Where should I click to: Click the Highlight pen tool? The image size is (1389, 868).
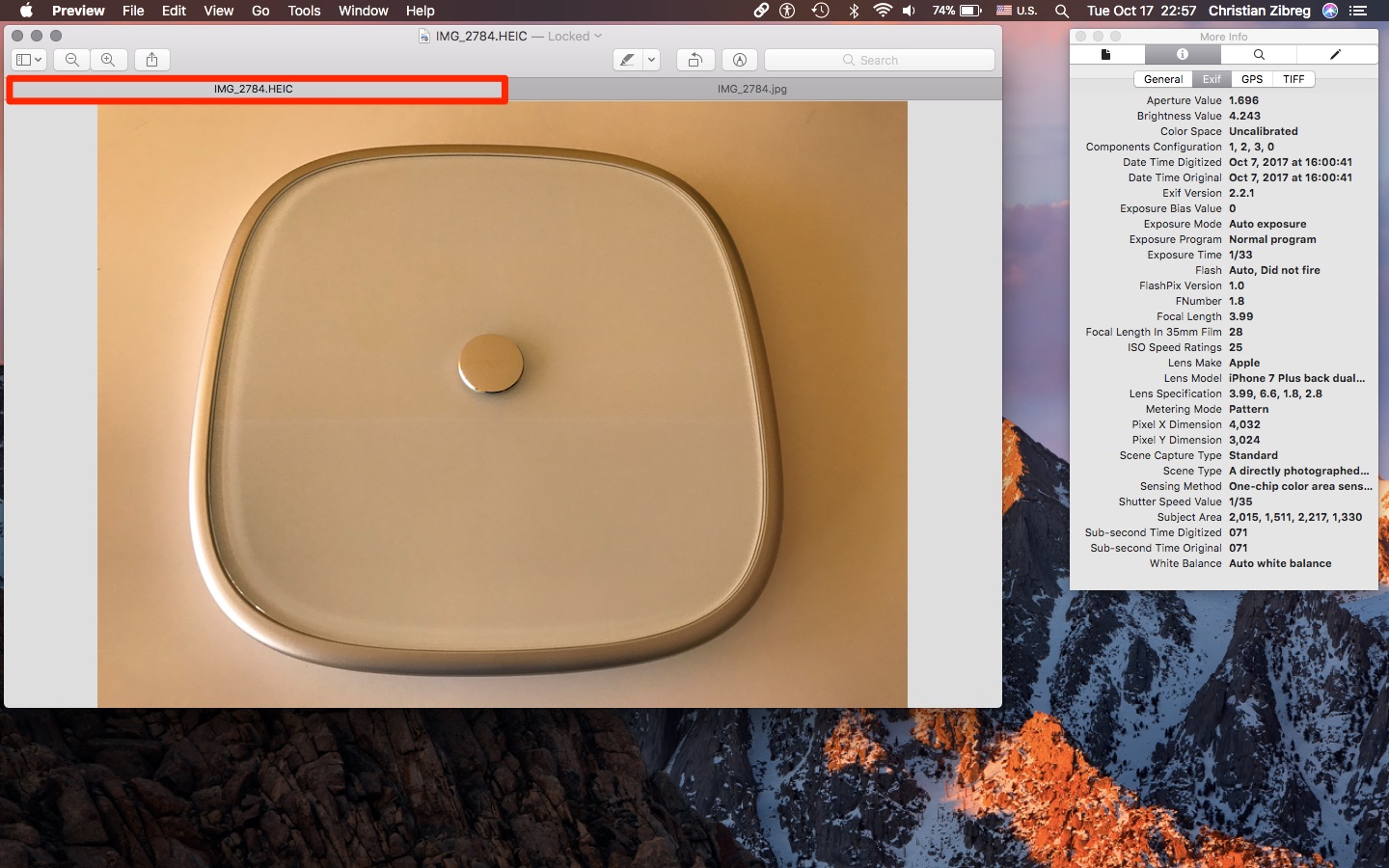point(628,60)
